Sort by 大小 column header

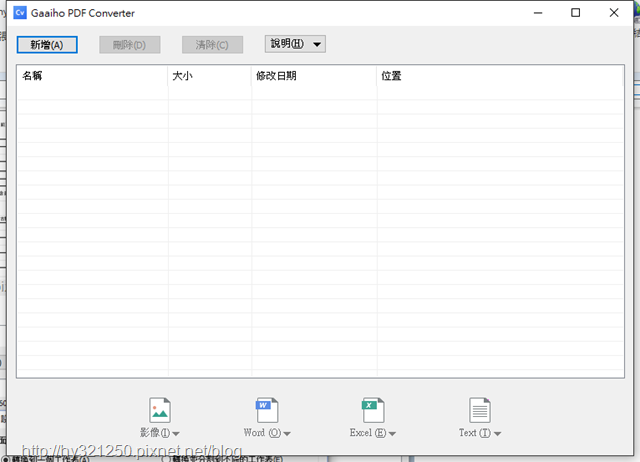[x=209, y=76]
